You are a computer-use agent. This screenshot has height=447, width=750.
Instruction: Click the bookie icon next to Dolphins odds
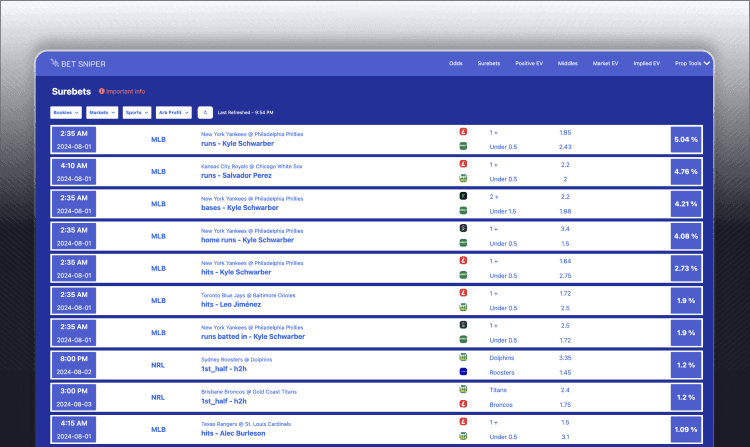(x=463, y=357)
